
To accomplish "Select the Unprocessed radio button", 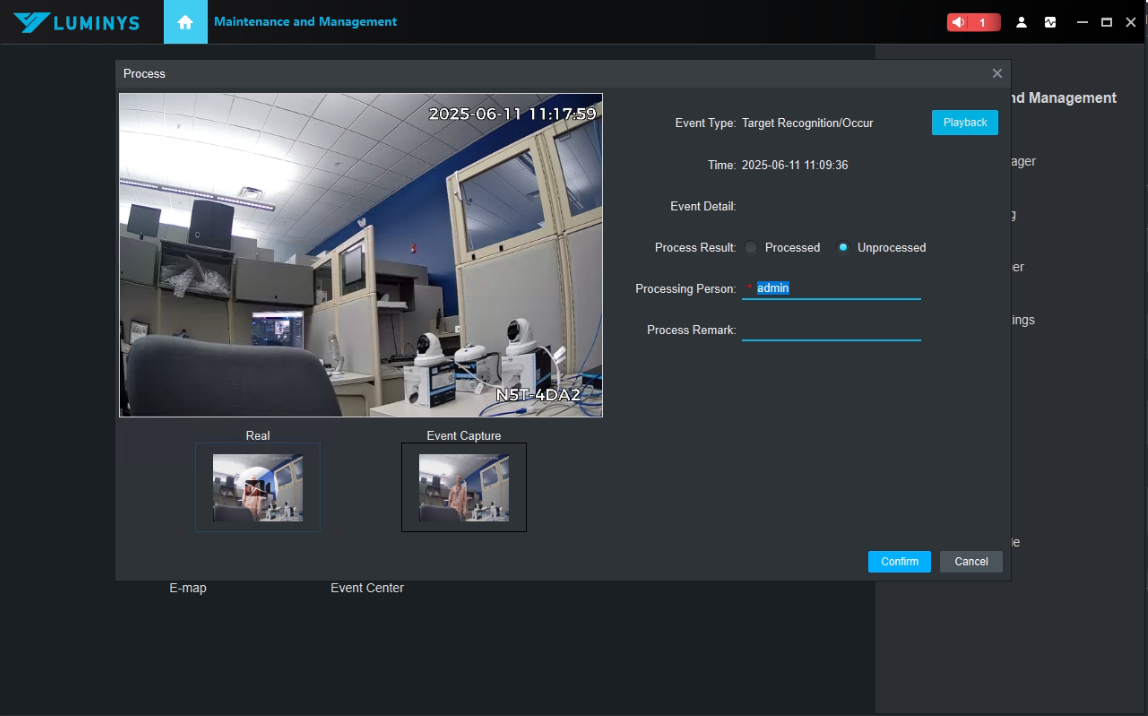I will tap(843, 248).
